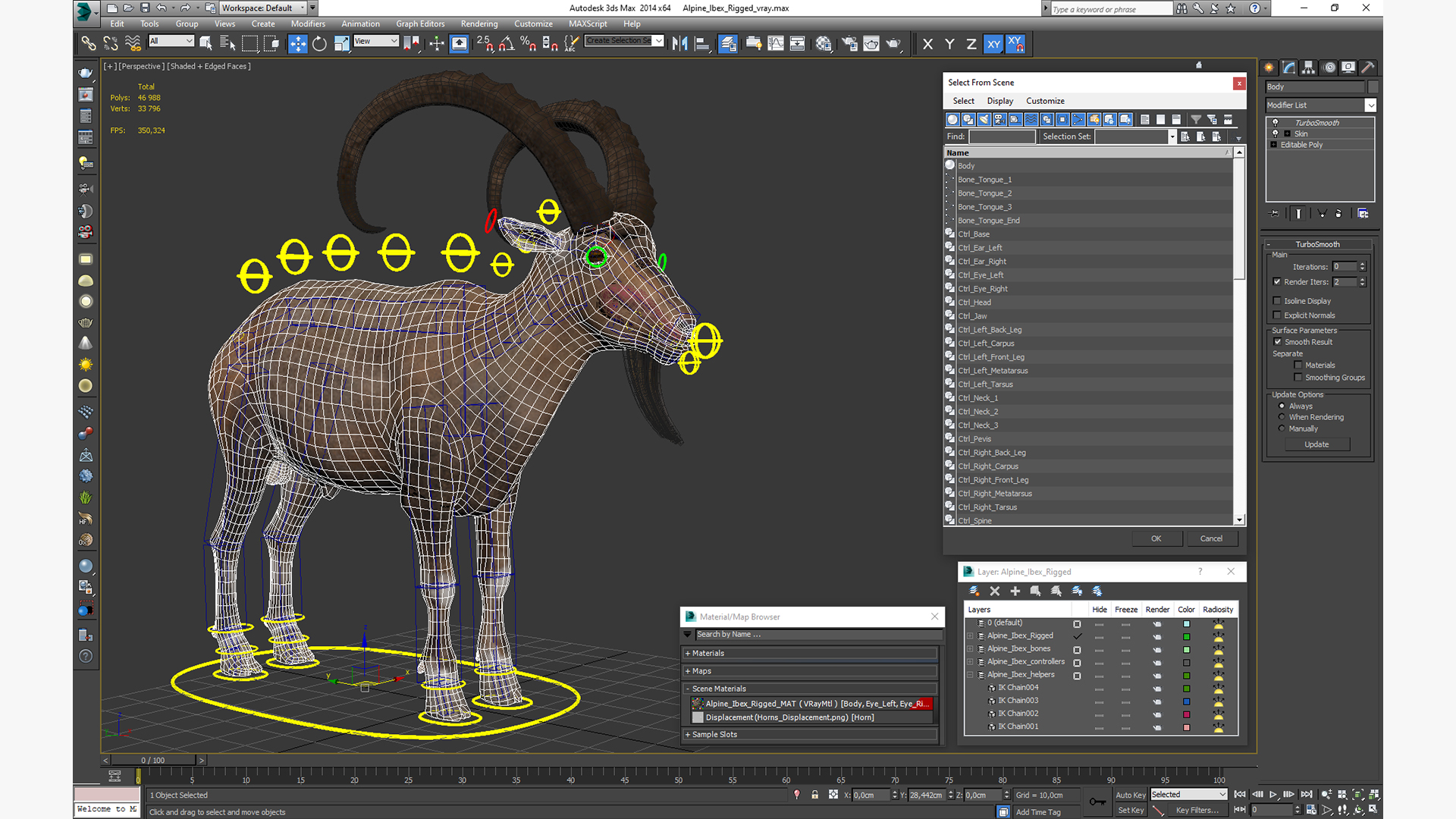Open the Modifier List dropdown
1456x819 pixels.
pos(1370,105)
